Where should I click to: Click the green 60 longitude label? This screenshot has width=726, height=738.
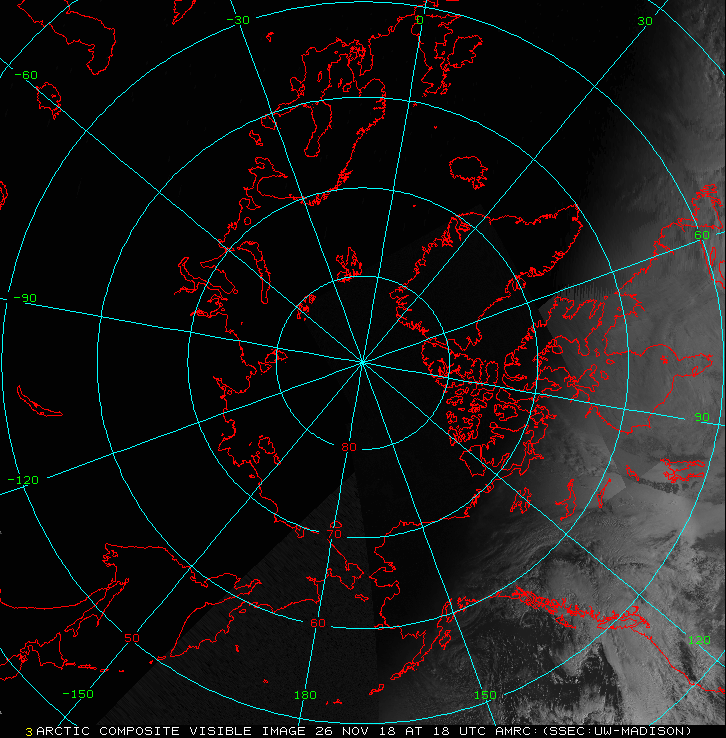point(702,235)
